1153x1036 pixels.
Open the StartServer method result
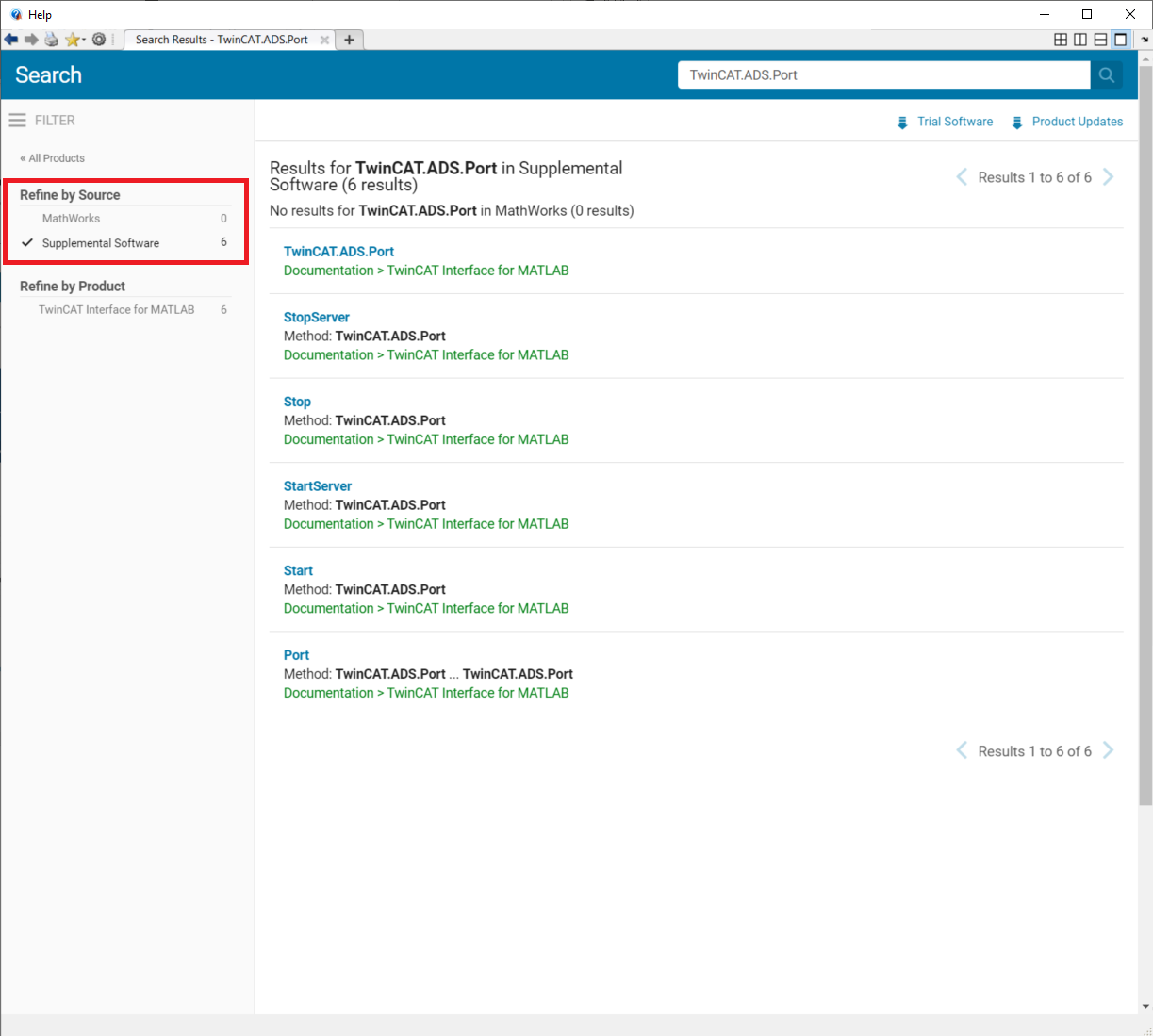coord(318,486)
